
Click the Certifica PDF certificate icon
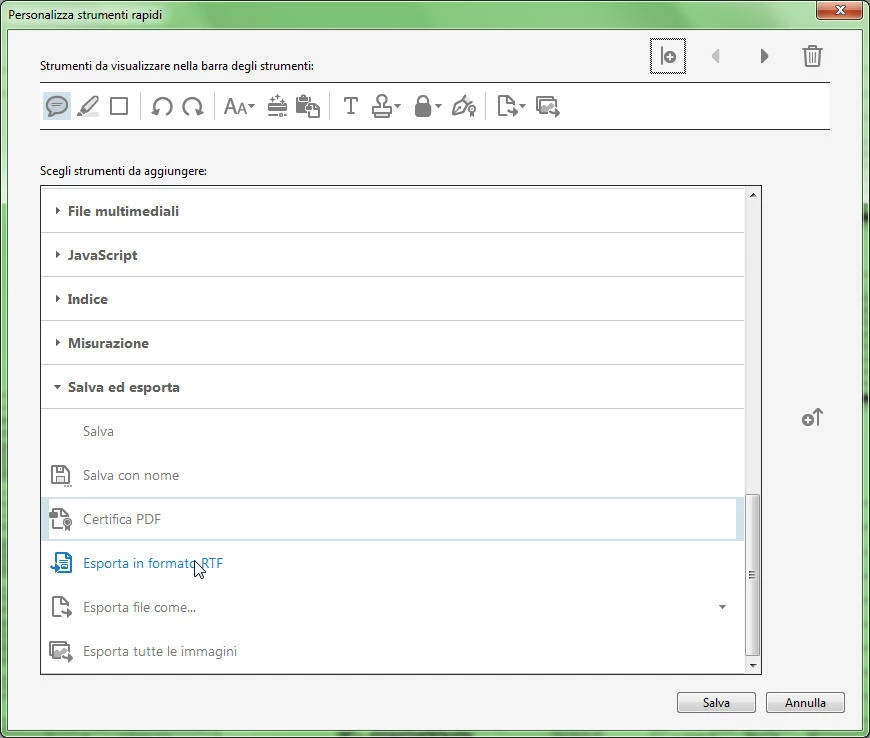pos(61,519)
